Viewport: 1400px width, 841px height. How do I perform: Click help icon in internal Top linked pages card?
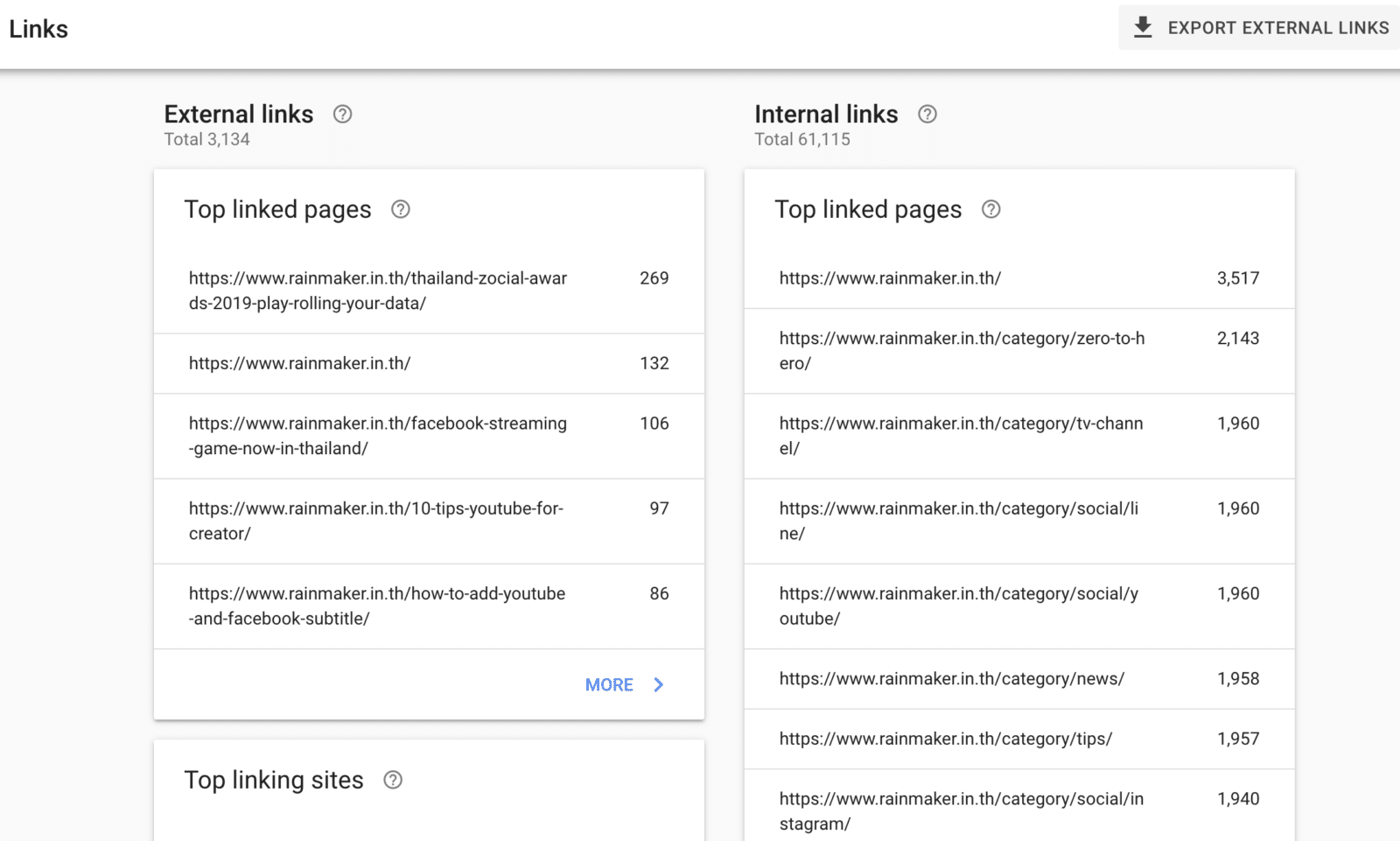tap(990, 209)
